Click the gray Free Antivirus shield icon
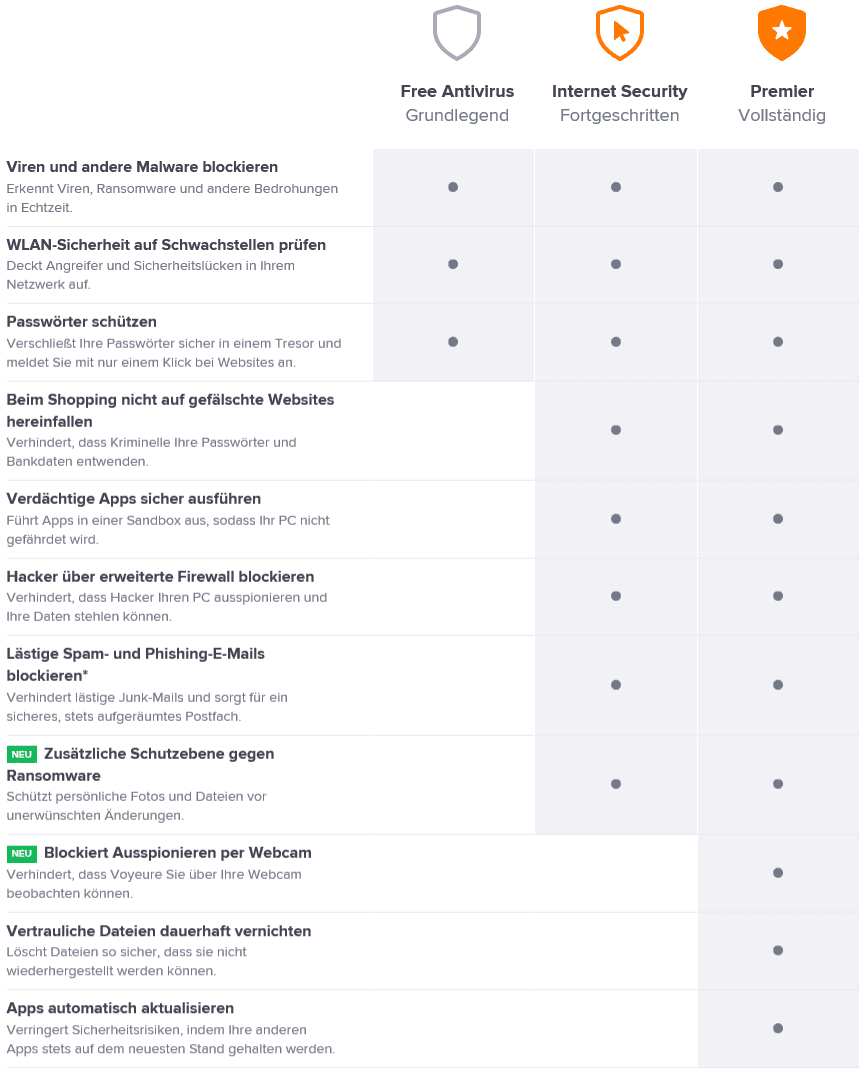 click(x=457, y=33)
